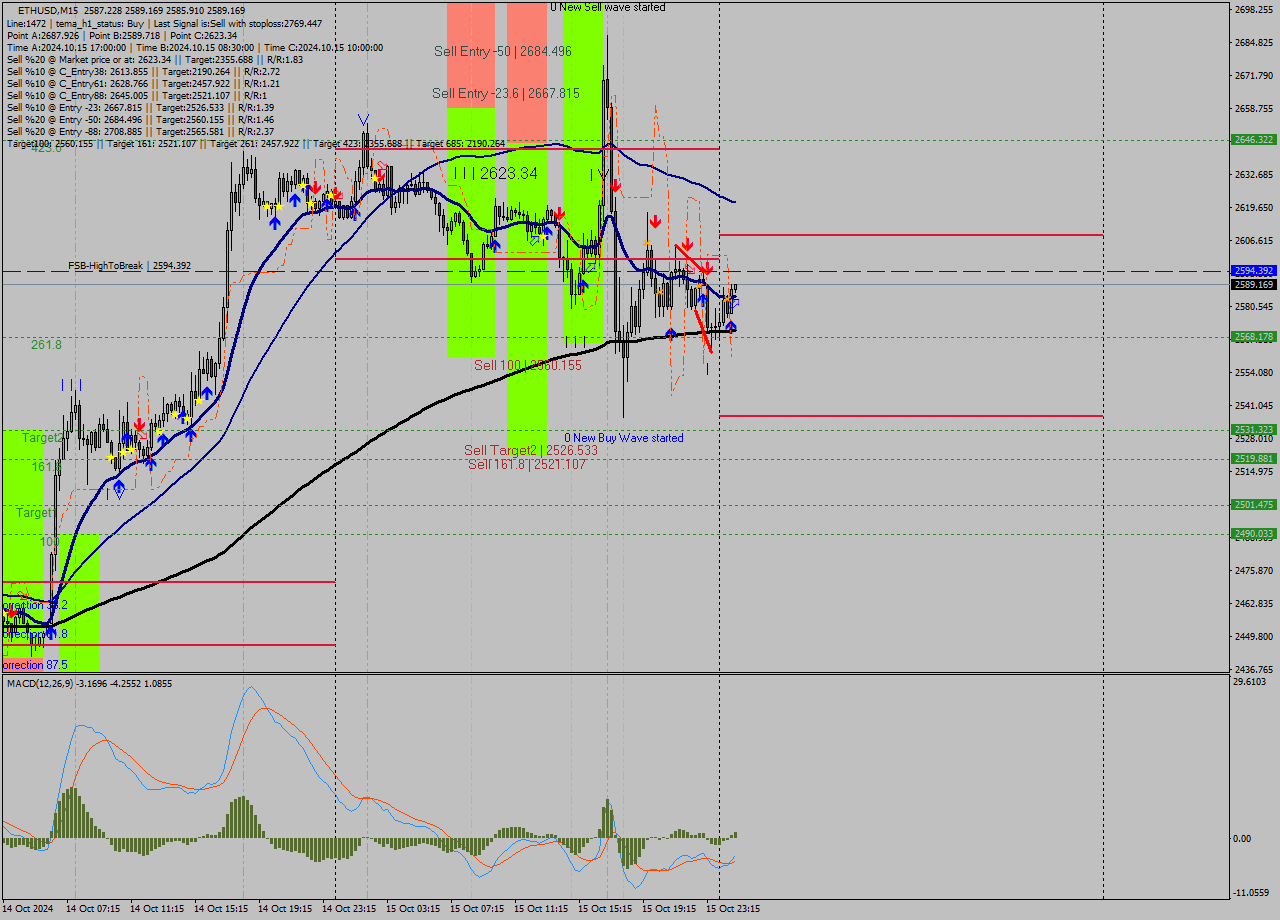This screenshot has width=1280, height=920.
Task: Click the 29.6103 MACD scale value
Action: point(1251,682)
